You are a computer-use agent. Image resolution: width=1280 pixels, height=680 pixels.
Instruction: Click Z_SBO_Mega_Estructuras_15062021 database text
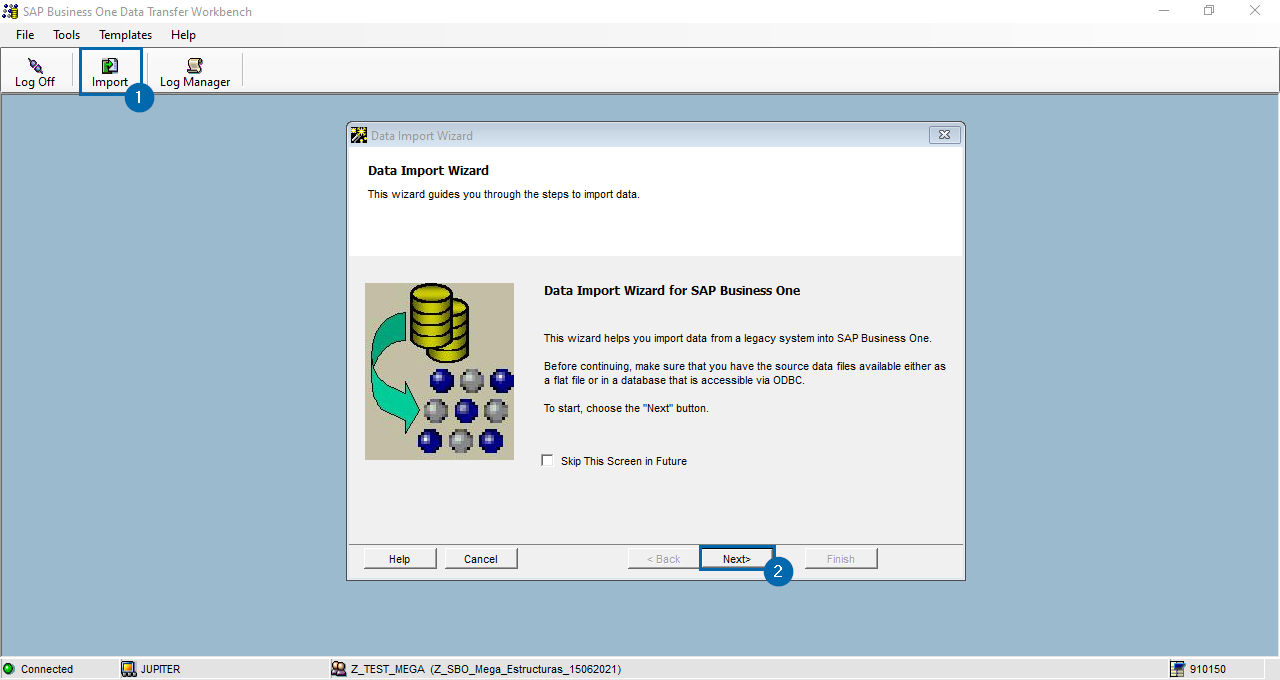coord(525,669)
